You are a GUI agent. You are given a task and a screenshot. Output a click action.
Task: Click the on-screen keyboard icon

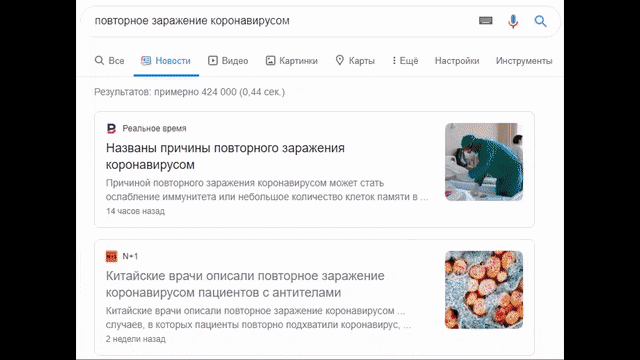click(485, 20)
